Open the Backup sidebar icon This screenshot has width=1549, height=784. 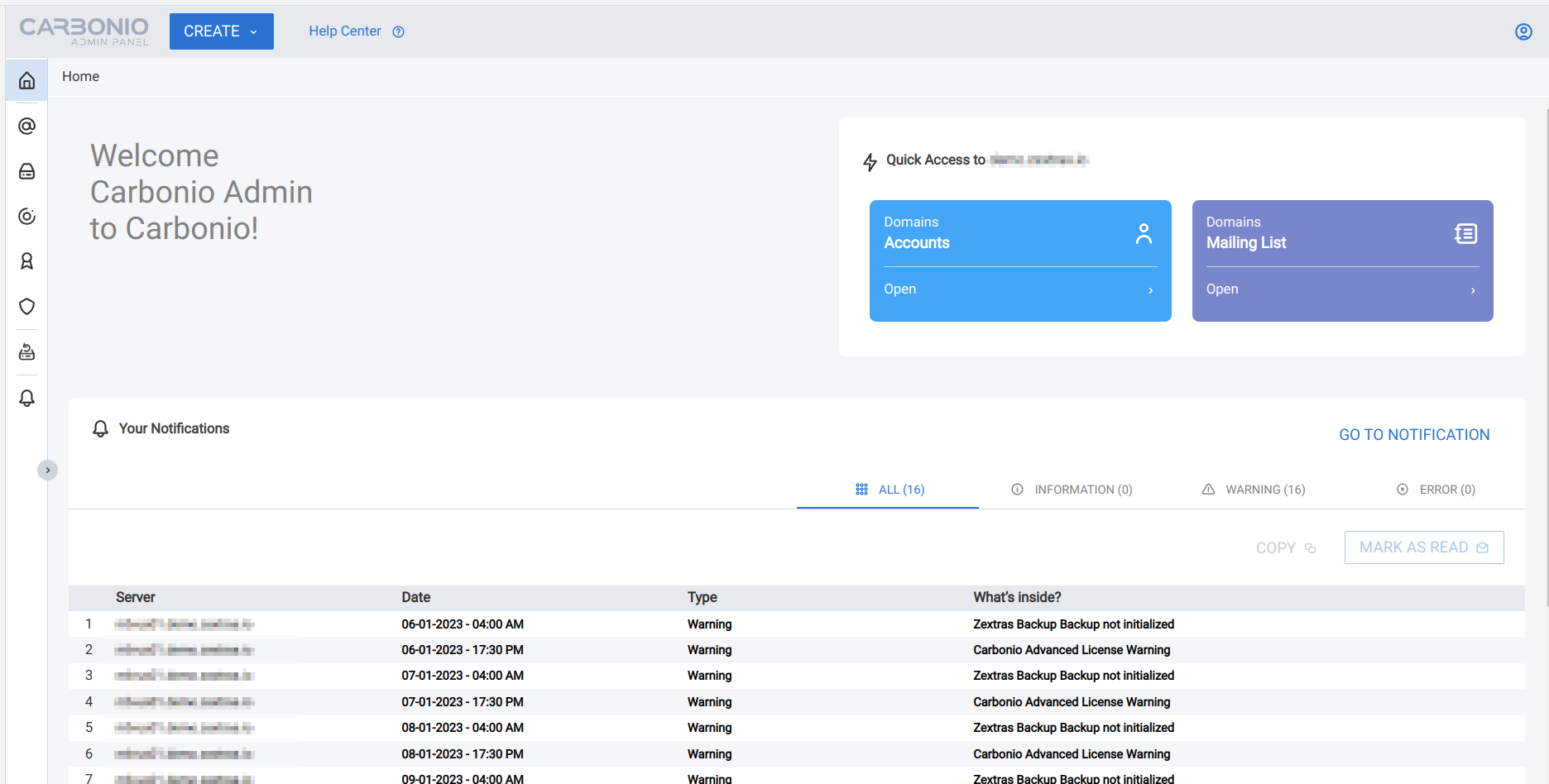[26, 352]
